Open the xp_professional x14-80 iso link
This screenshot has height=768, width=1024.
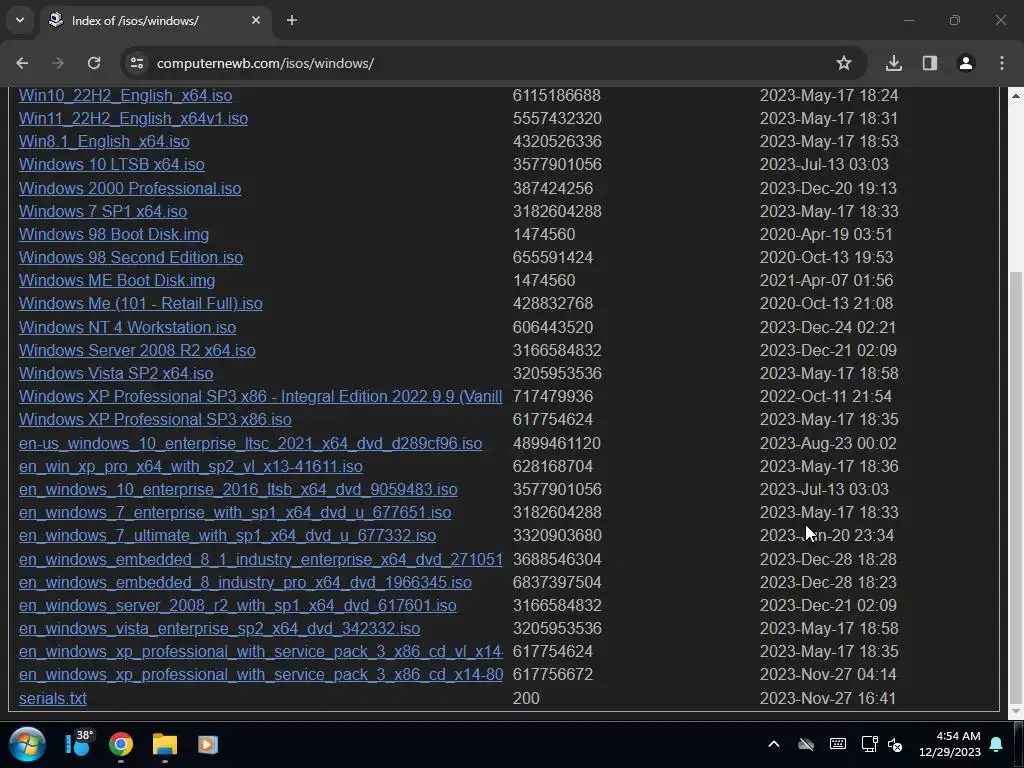[261, 674]
